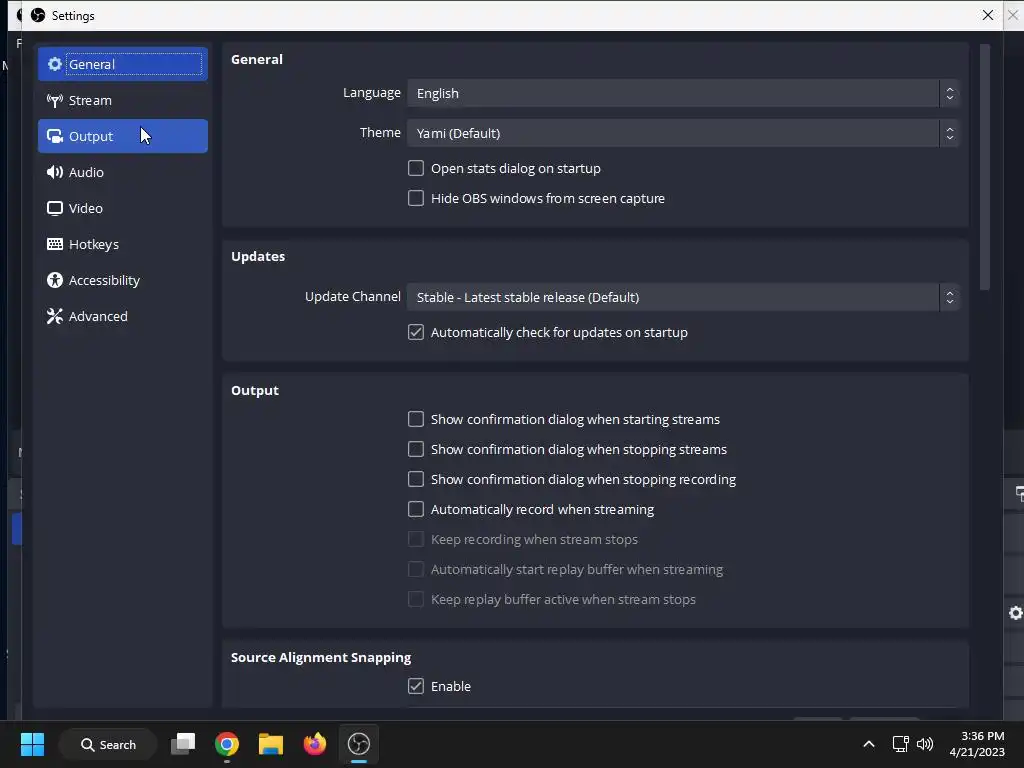Enable Hide OBS windows from screen capture
The width and height of the screenshot is (1024, 768).
(x=416, y=199)
